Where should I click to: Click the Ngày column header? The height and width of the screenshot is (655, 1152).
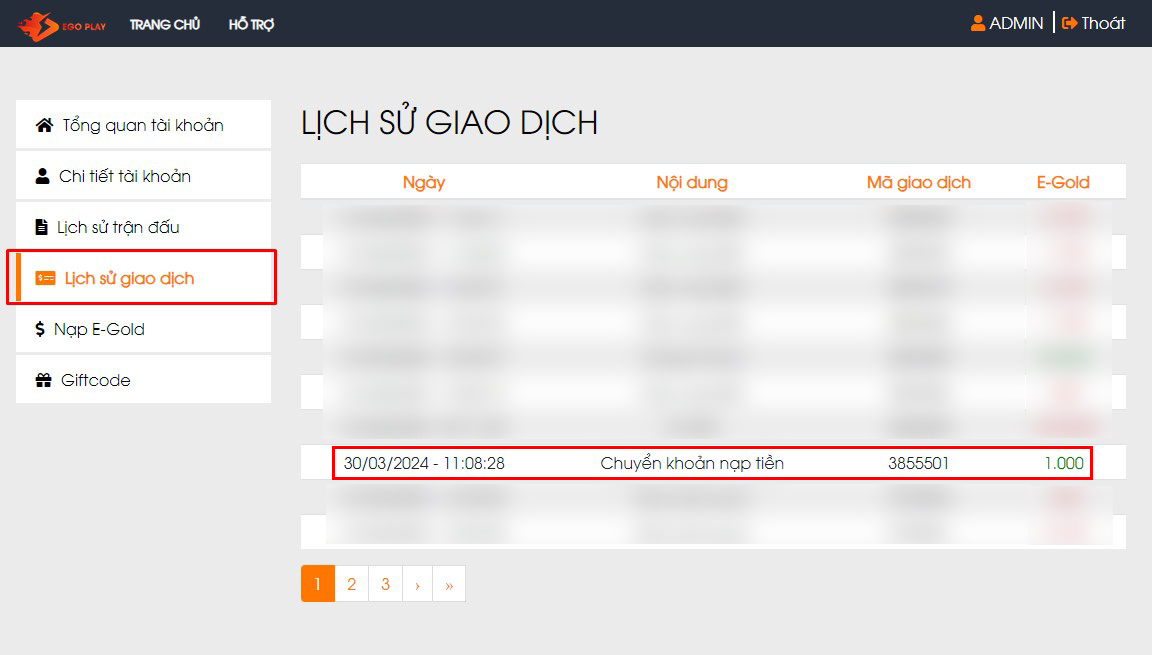(x=424, y=182)
